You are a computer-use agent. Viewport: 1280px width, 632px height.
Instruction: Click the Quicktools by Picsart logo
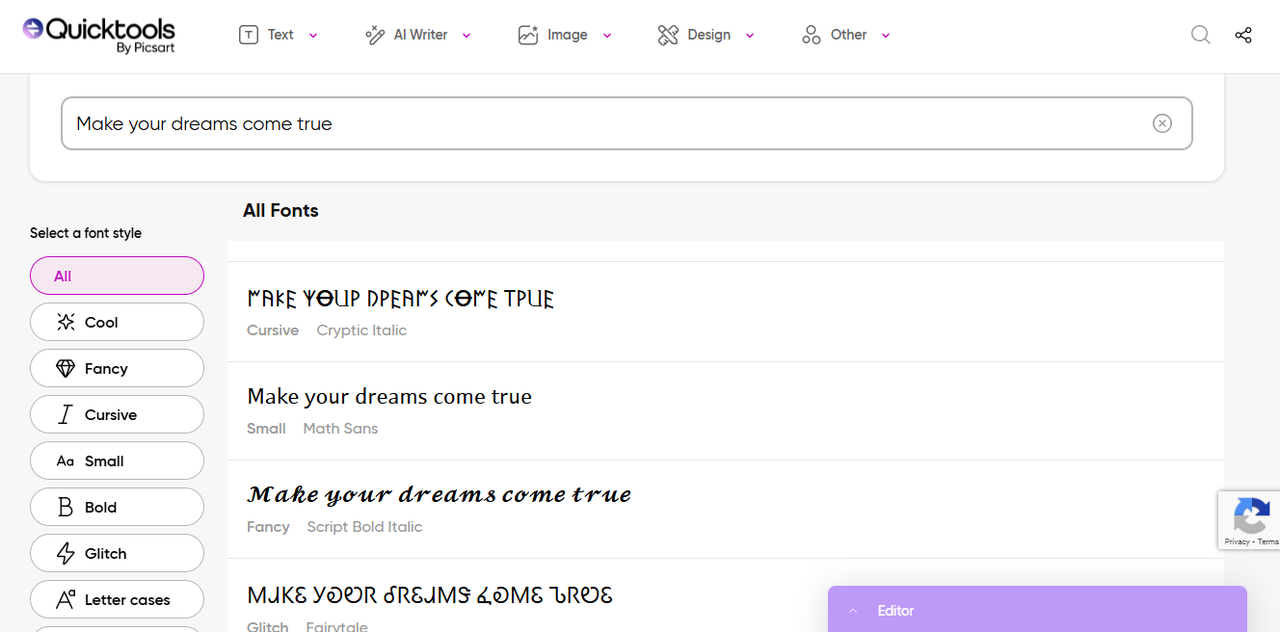pyautogui.click(x=99, y=35)
